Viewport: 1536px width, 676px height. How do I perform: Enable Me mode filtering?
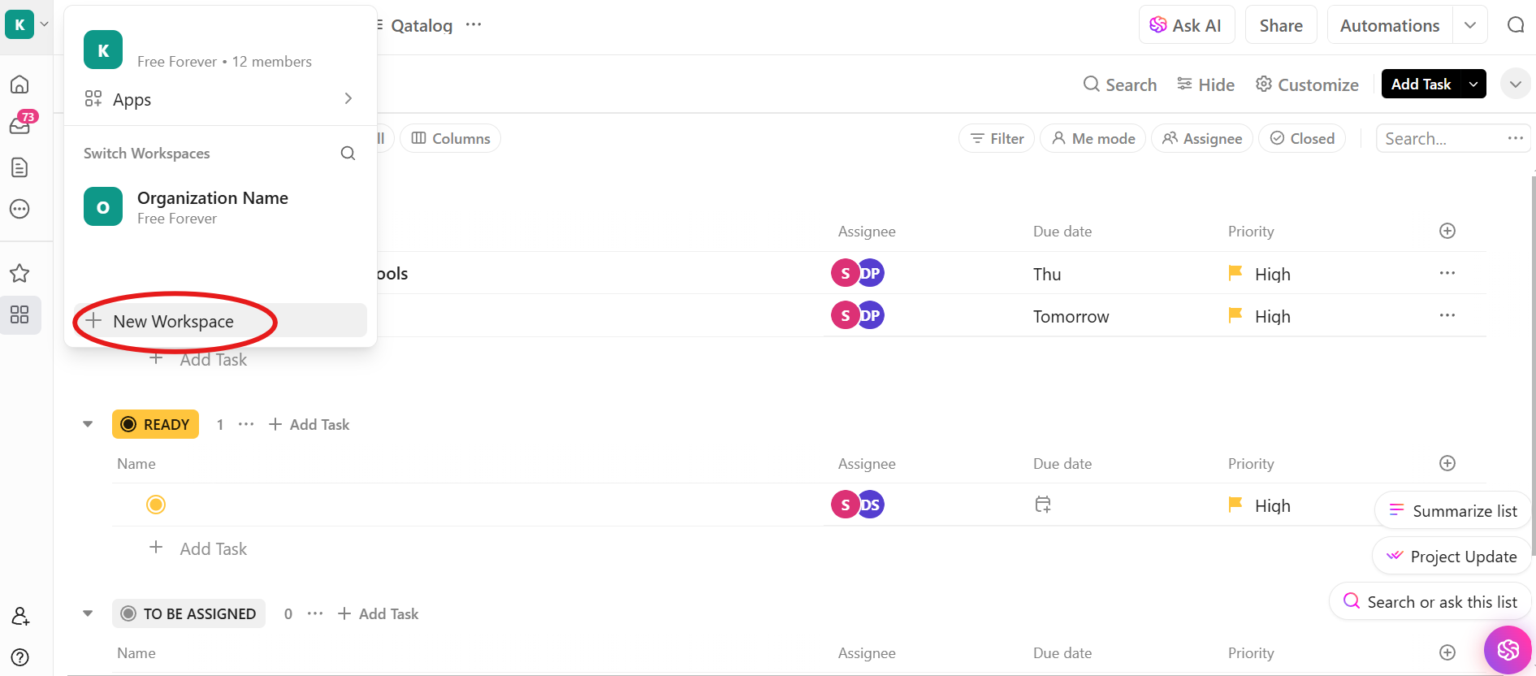[1092, 138]
